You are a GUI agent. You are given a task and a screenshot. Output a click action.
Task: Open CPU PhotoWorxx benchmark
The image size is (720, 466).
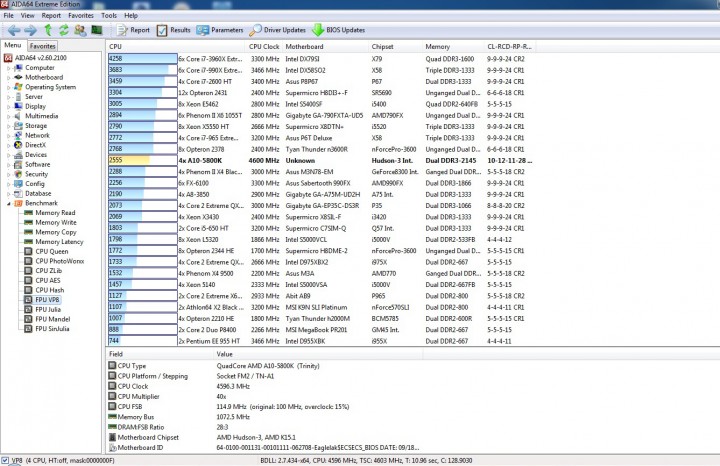[54, 261]
